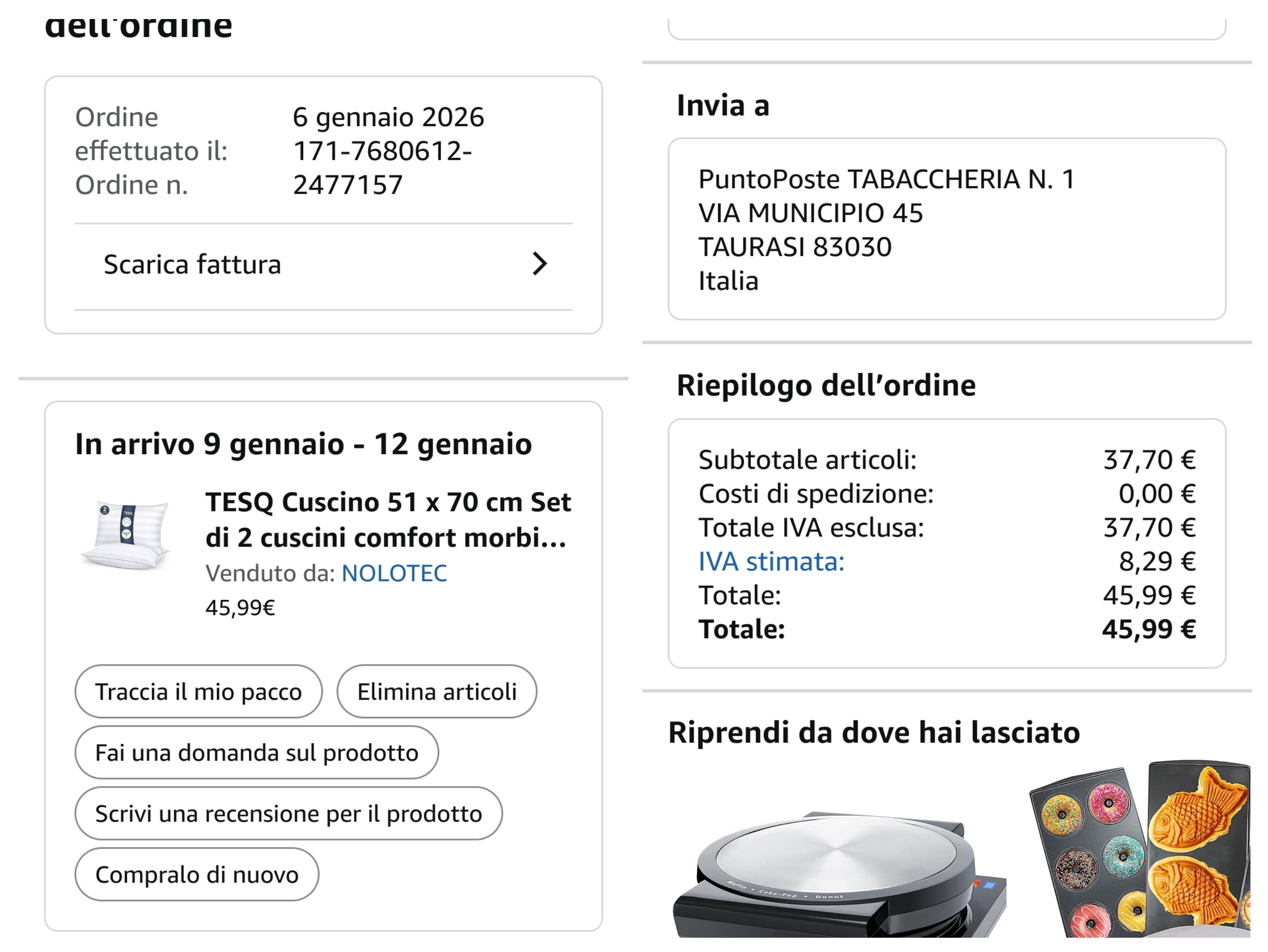This screenshot has width=1268, height=952.
Task: Open seller NOLOTEC link
Action: tap(394, 573)
